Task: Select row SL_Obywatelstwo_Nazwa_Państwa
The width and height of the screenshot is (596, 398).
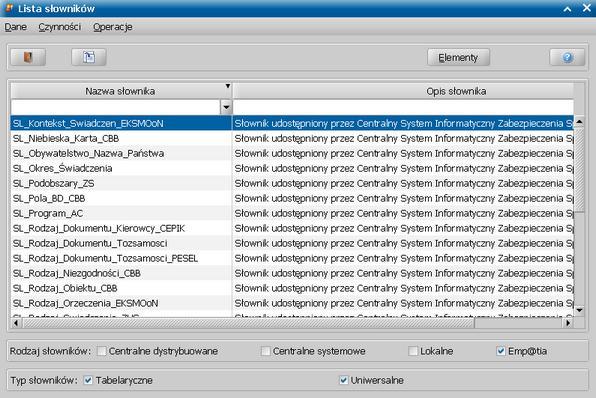Action: coord(292,154)
